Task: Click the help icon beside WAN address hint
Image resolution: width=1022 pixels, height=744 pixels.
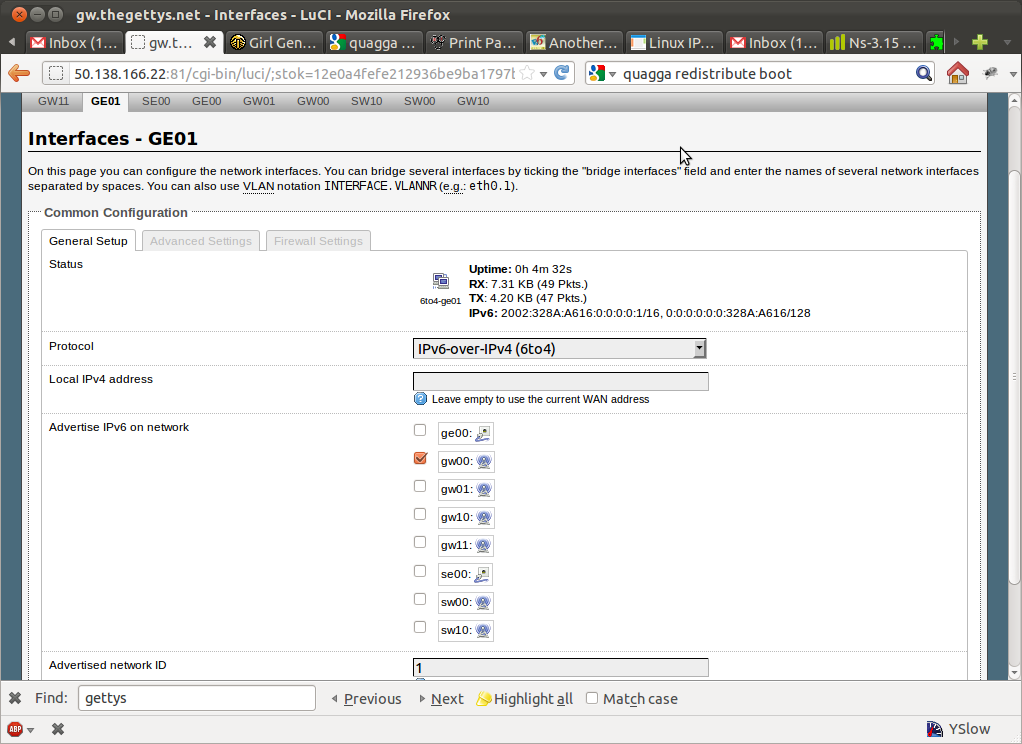Action: [420, 398]
